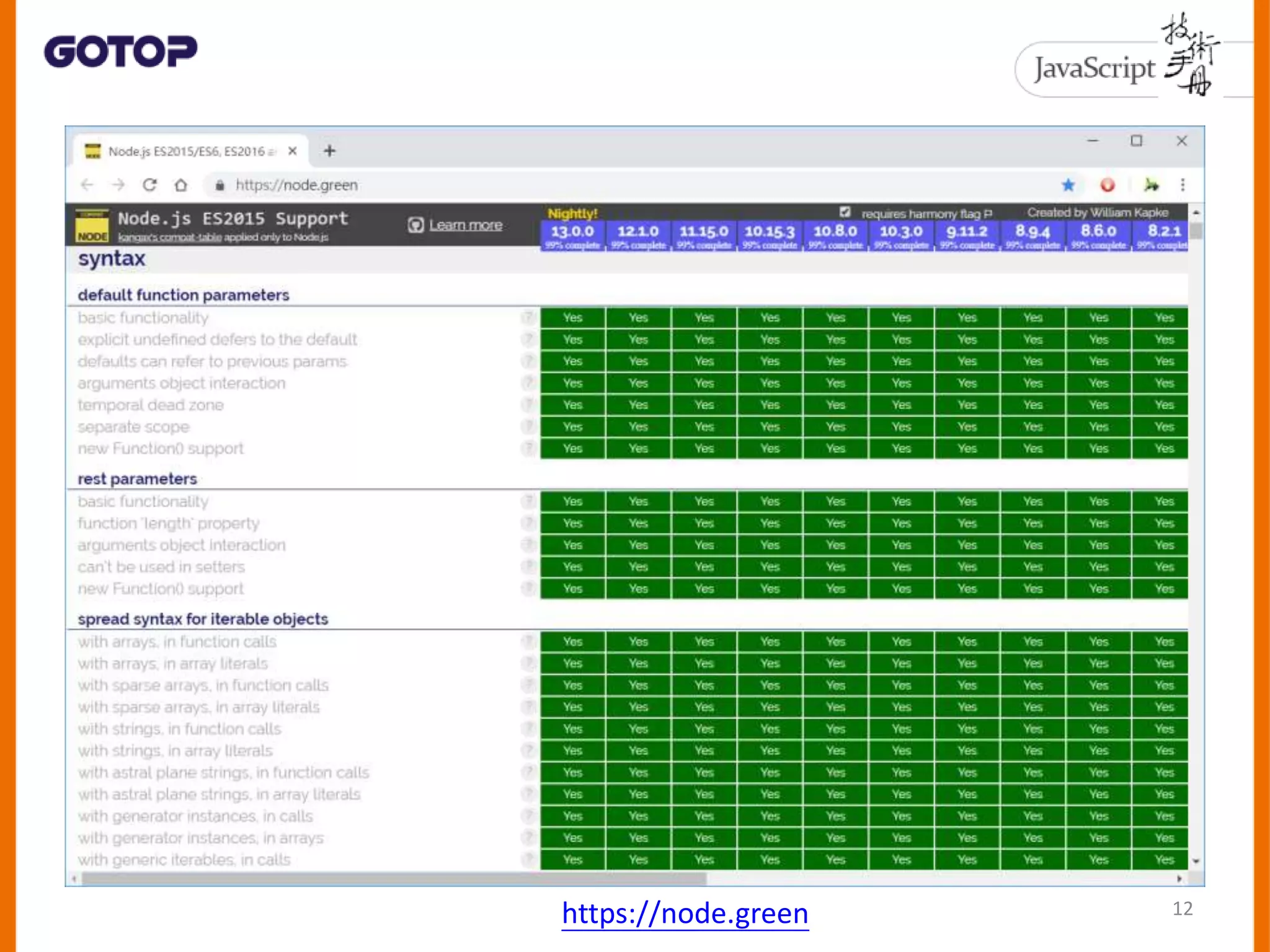The height and width of the screenshot is (952, 1270).
Task: Open the red Opera-style extension icon
Action: [x=1108, y=185]
